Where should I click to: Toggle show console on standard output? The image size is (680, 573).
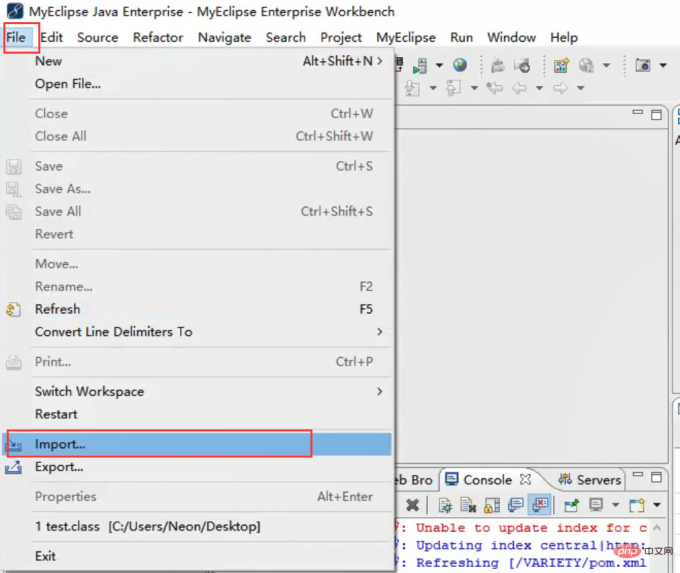point(516,505)
